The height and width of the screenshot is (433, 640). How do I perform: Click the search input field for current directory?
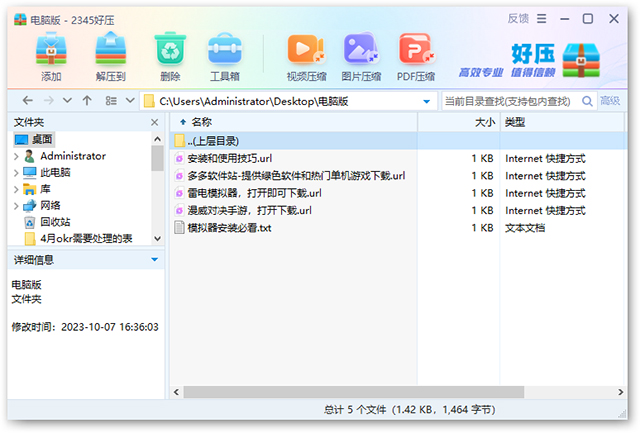coord(505,101)
